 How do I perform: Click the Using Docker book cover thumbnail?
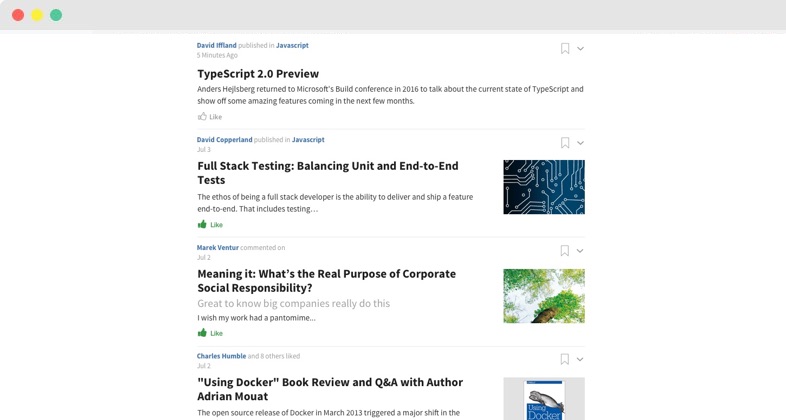544,399
